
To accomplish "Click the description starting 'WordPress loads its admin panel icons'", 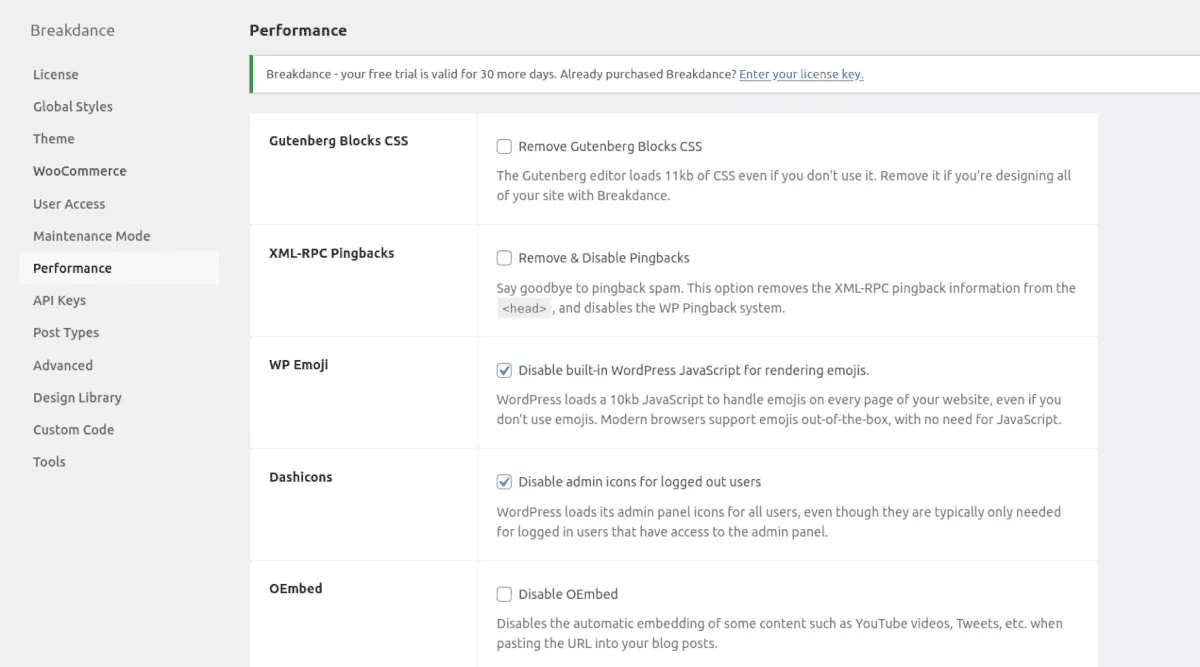I will coord(779,522).
